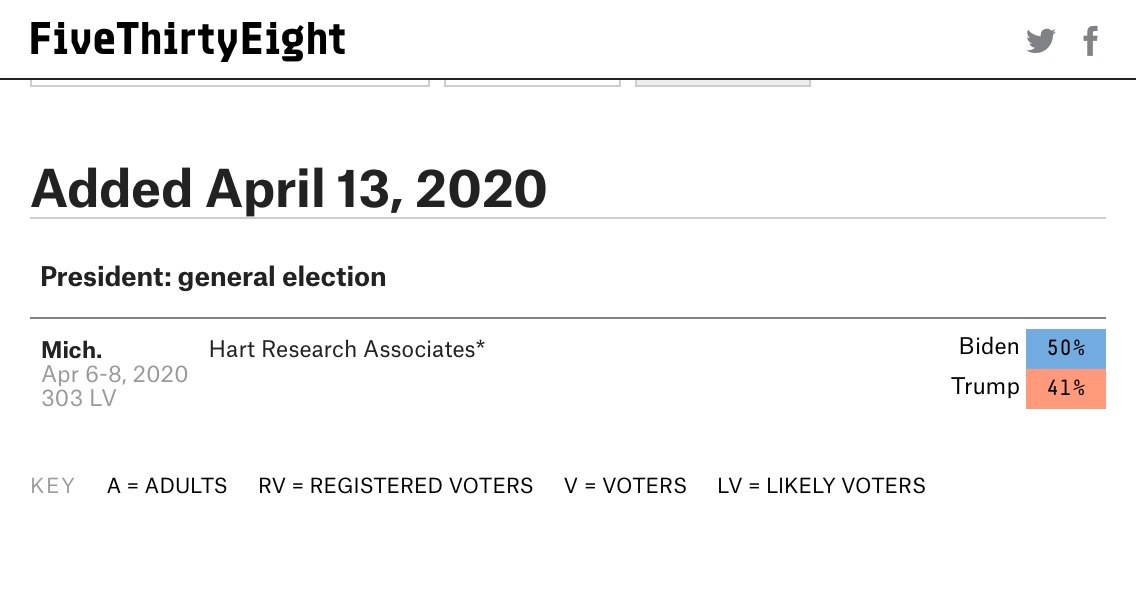Click the gray filter box at top
Viewport: 1136px width, 589px height.
(722, 82)
